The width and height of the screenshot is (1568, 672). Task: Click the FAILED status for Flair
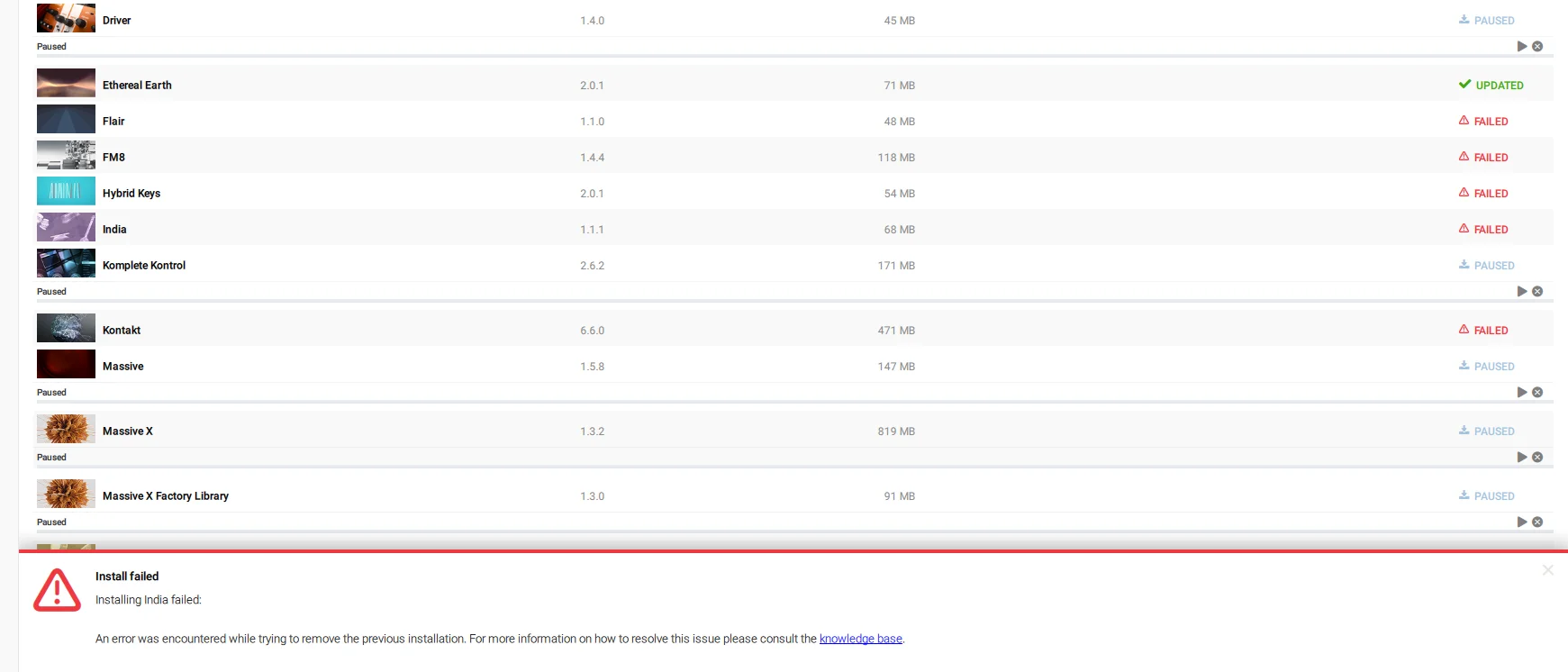coord(1483,121)
